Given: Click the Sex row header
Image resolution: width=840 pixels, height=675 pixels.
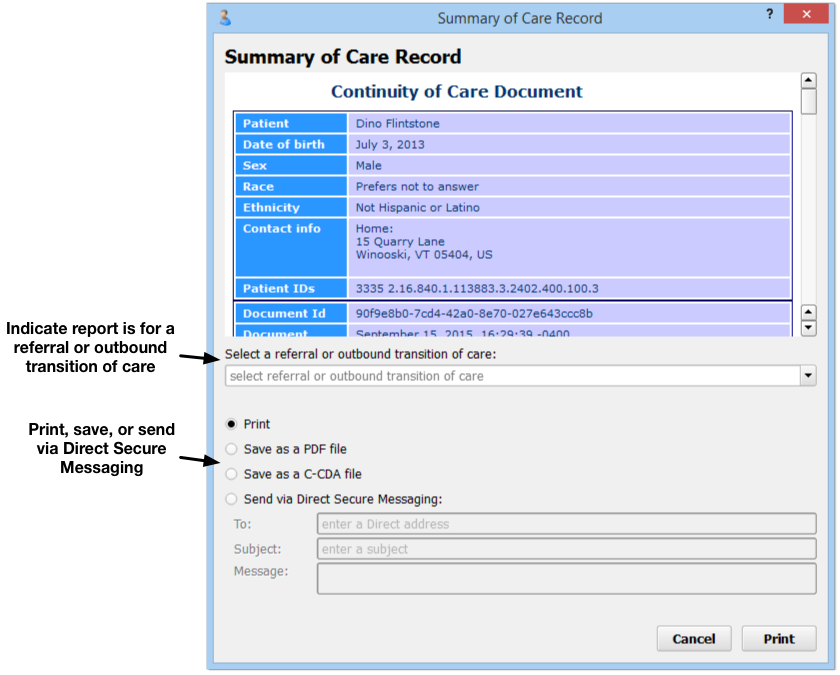Looking at the screenshot, I should pyautogui.click(x=291, y=166).
